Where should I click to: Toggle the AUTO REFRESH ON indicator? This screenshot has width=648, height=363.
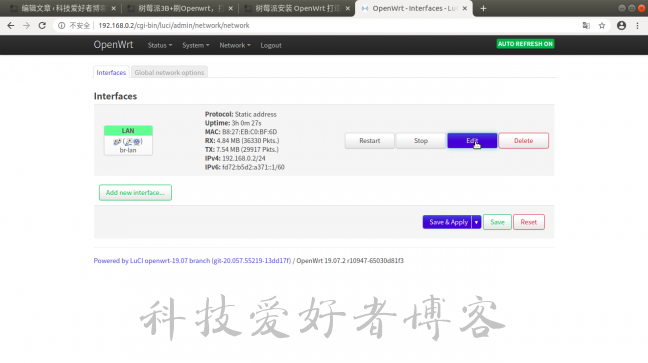[525, 44]
